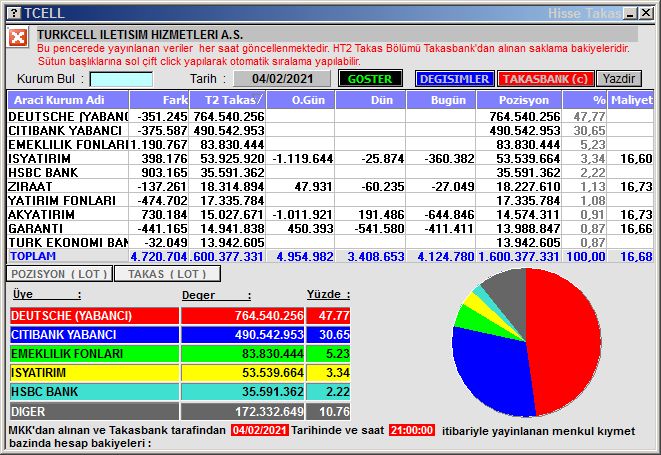Click total Pozisyon 1.600.377.331
This screenshot has width=661, height=455.
(x=519, y=256)
